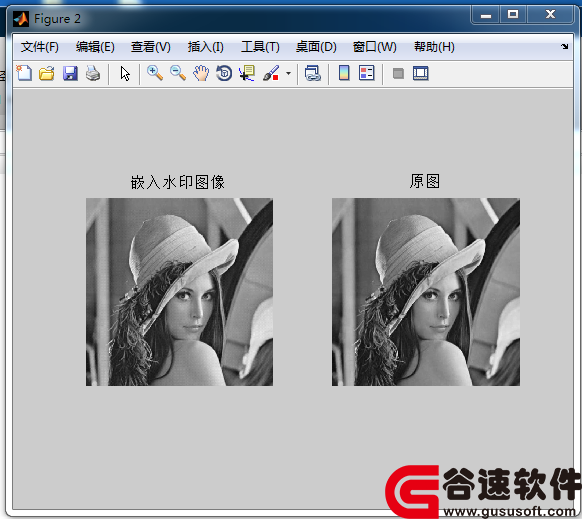Activate the Zoom Out magnifier tool
Image resolution: width=582 pixels, height=519 pixels.
tap(178, 73)
